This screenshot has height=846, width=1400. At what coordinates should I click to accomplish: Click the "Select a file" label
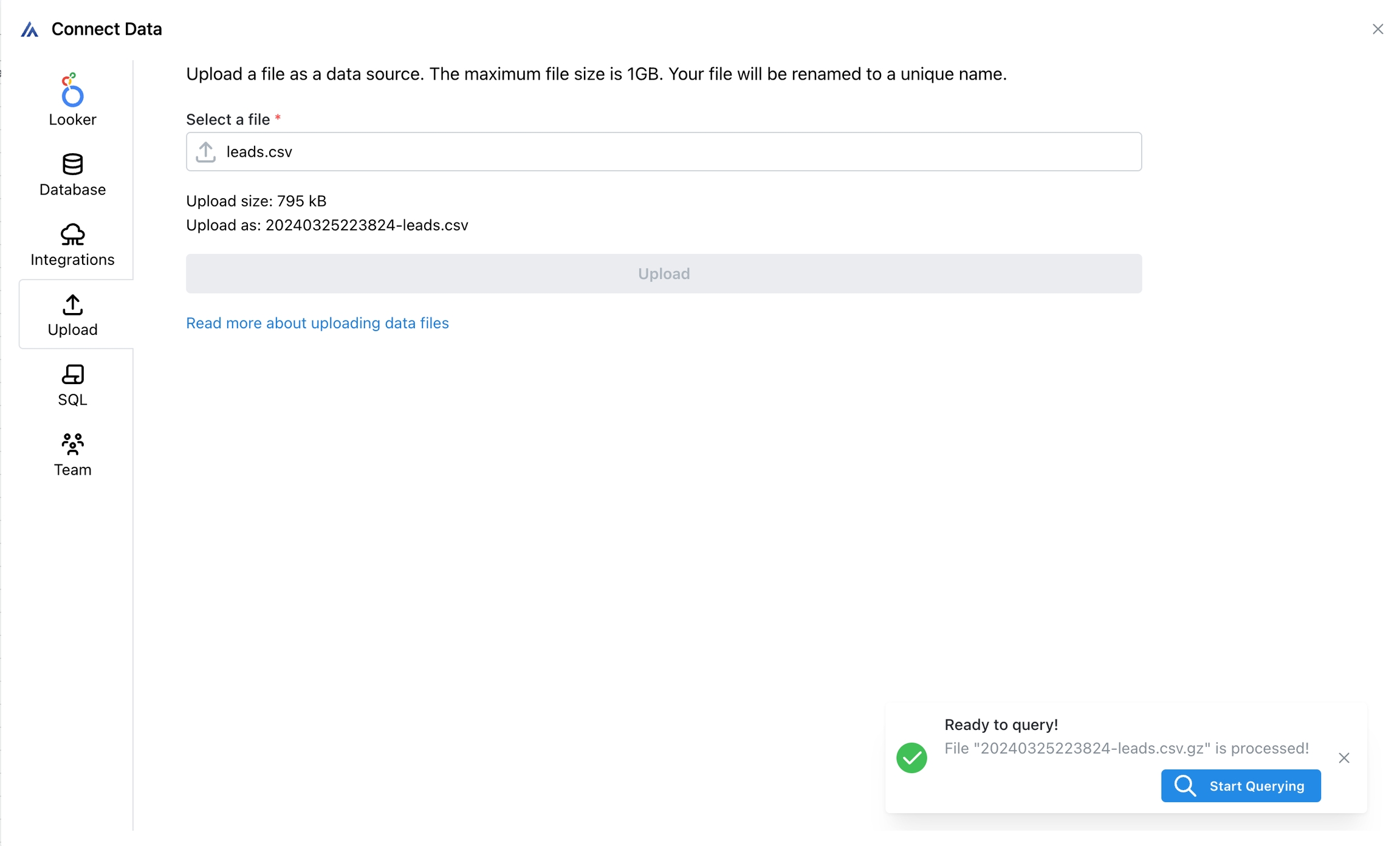[x=228, y=119]
